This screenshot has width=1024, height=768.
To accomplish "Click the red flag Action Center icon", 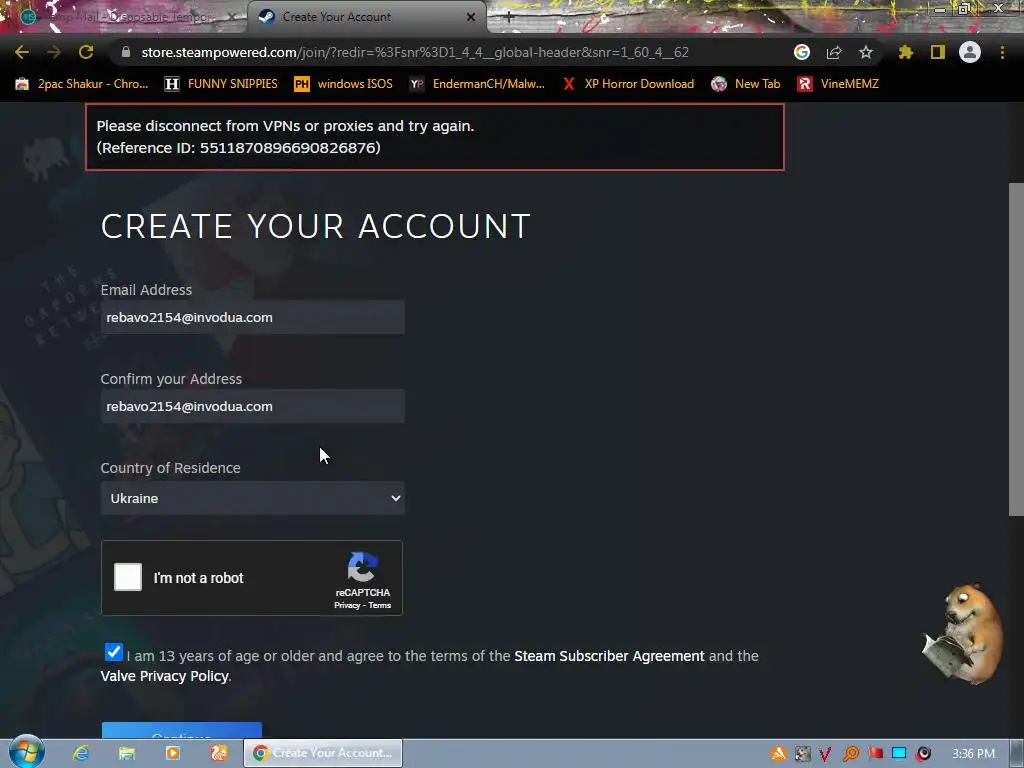I will tap(875, 754).
